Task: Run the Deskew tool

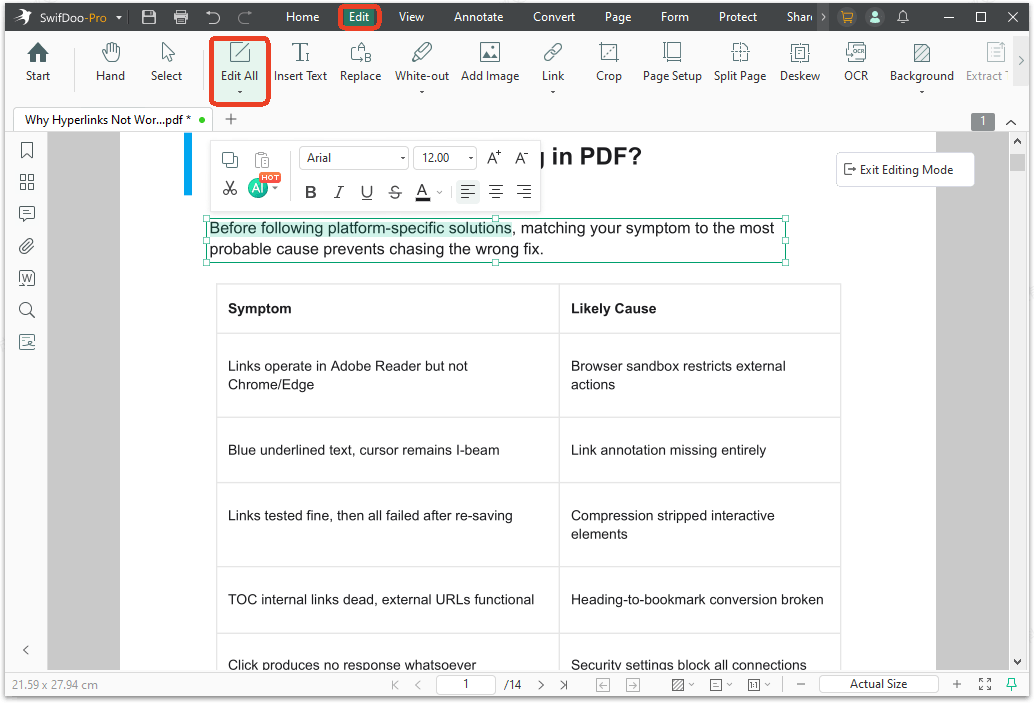Action: [x=800, y=62]
